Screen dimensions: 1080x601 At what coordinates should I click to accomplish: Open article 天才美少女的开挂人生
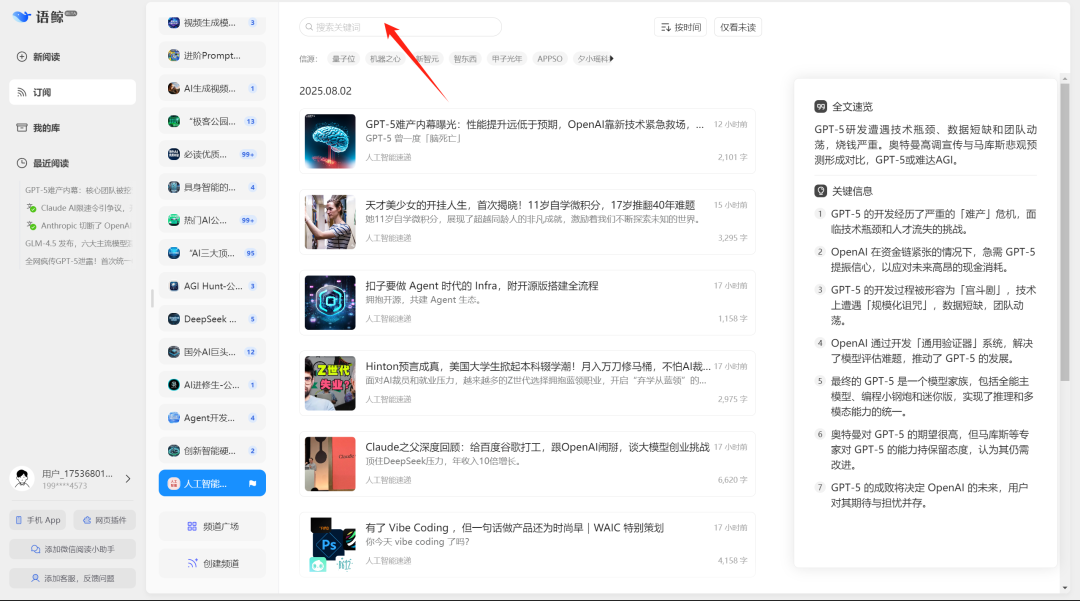pyautogui.click(x=528, y=222)
